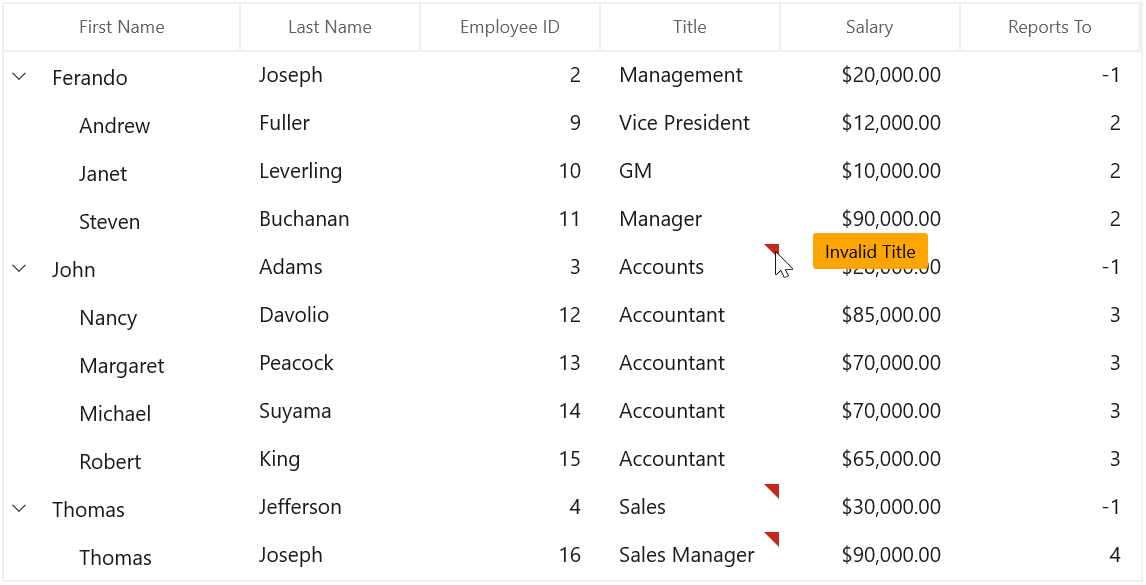Select the Michael first name cell
This screenshot has height=585, width=1146.
pyautogui.click(x=121, y=412)
